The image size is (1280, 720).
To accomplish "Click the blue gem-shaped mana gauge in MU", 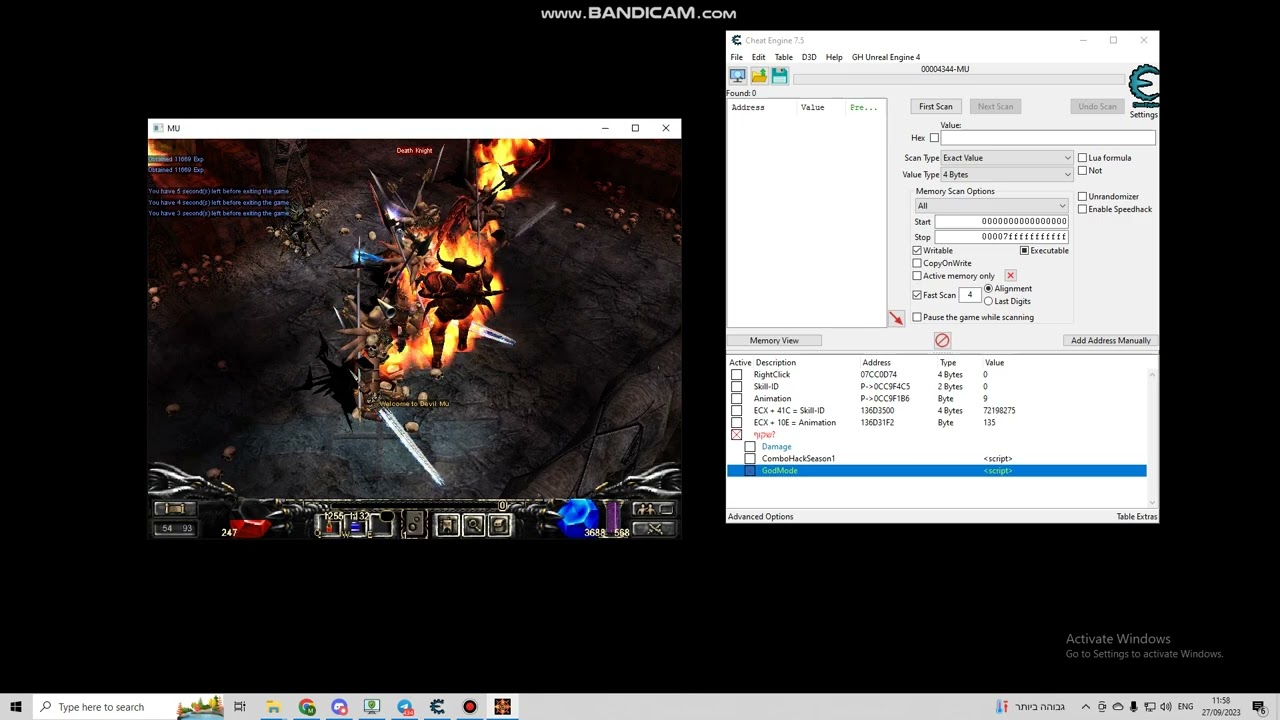I will 577,516.
